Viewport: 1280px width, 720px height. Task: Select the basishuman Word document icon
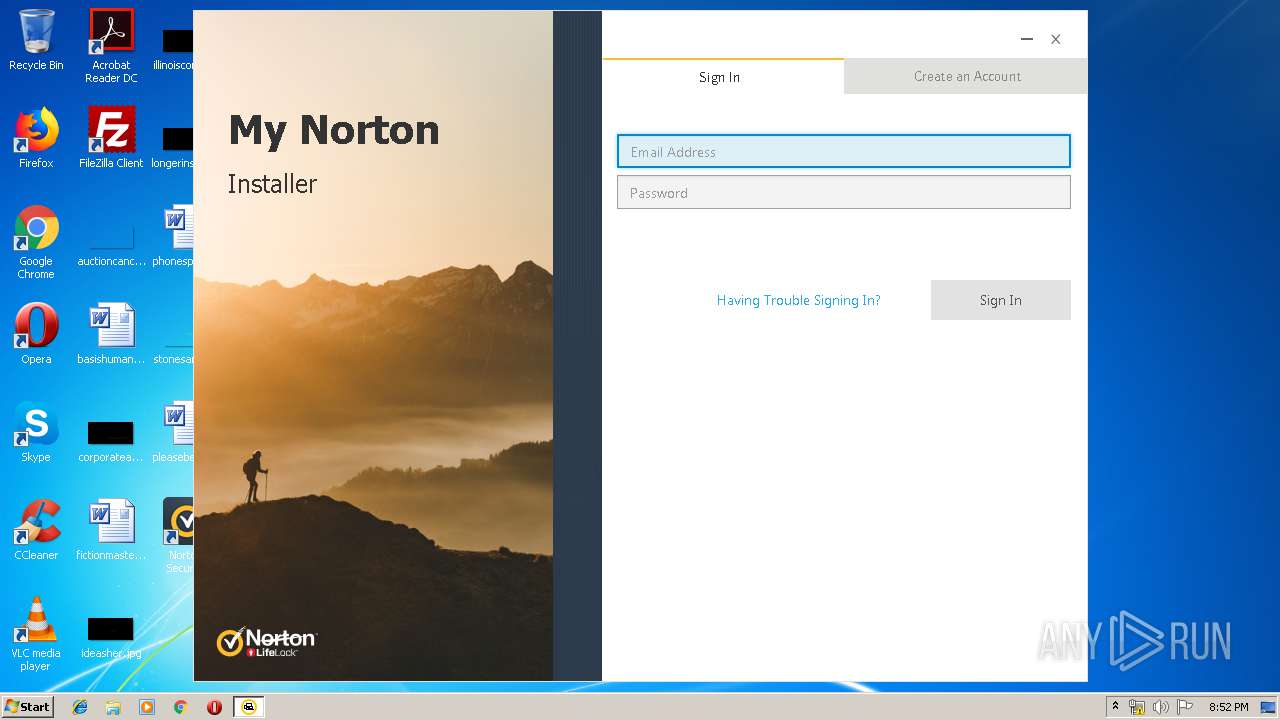pyautogui.click(x=111, y=333)
